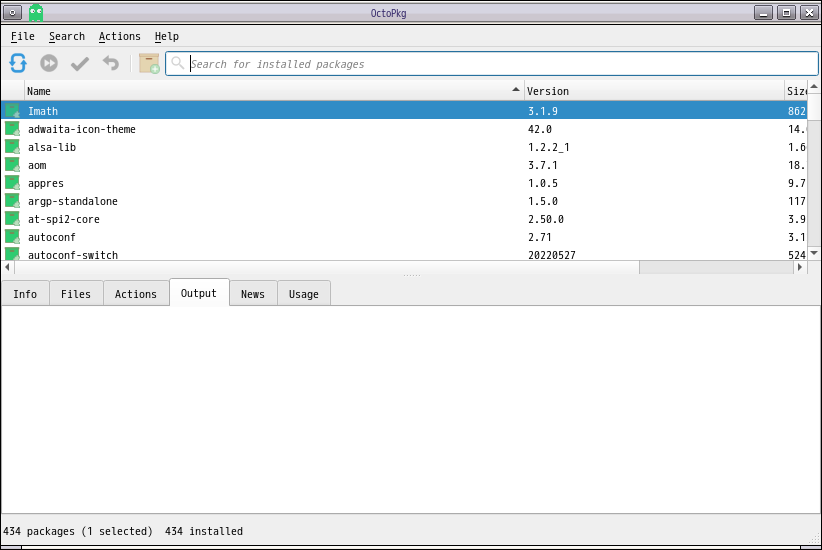Open the File menu
This screenshot has height=550, width=822.
click(x=23, y=36)
